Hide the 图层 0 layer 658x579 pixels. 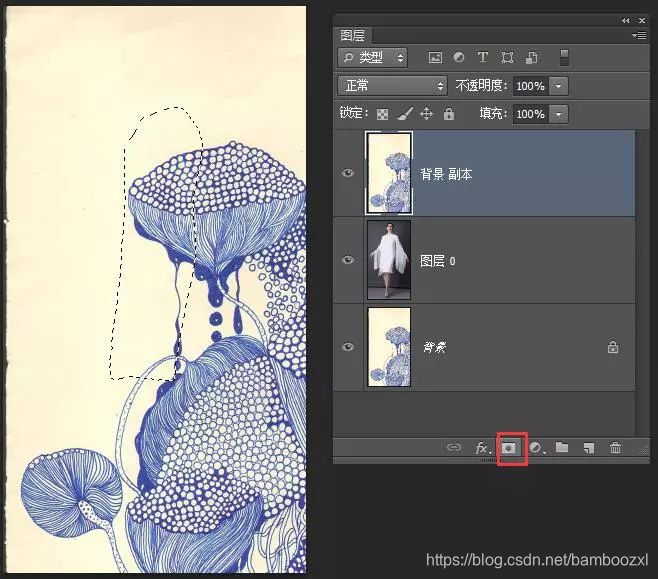348,260
